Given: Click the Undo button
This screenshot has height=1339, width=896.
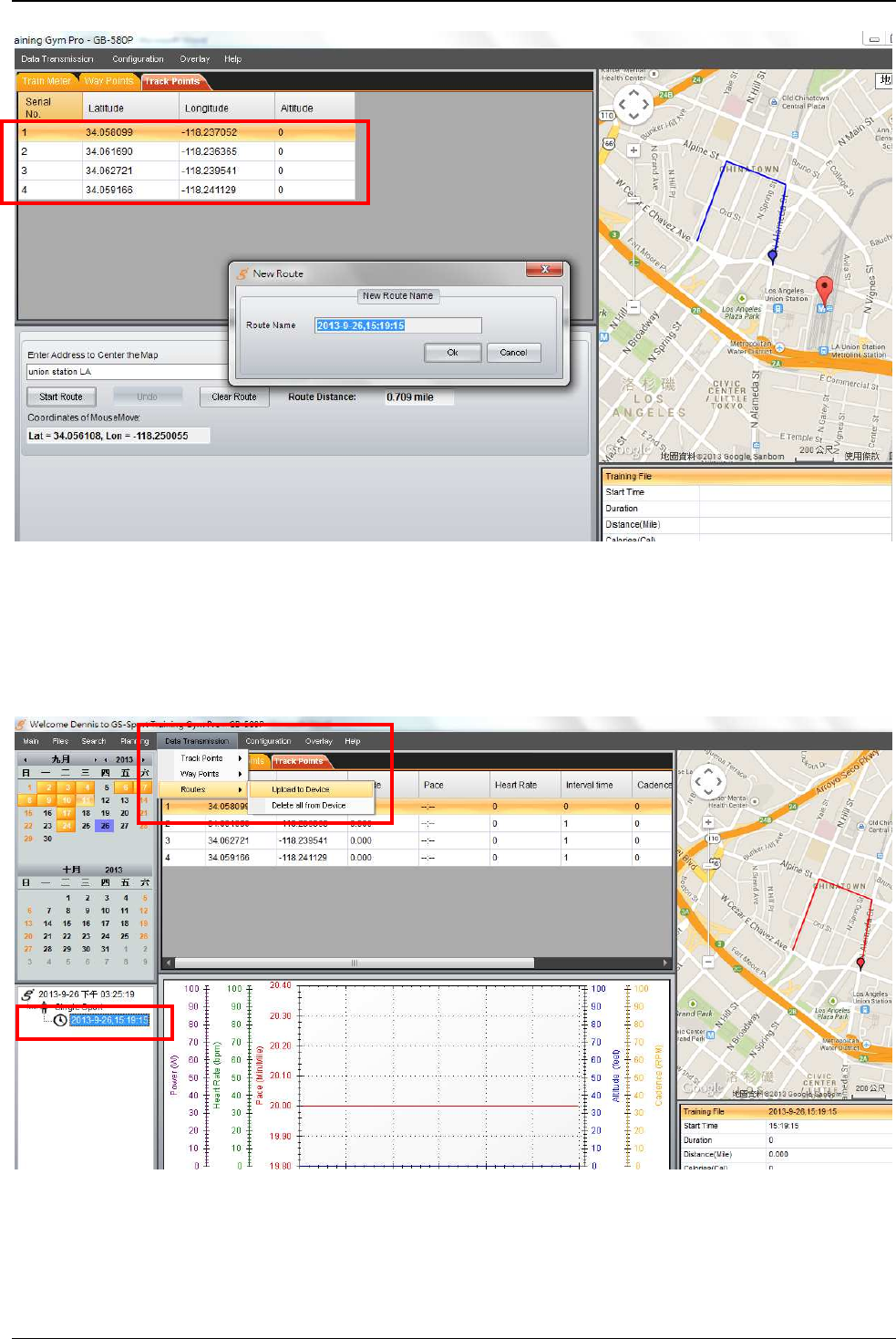Looking at the screenshot, I should coord(147,397).
